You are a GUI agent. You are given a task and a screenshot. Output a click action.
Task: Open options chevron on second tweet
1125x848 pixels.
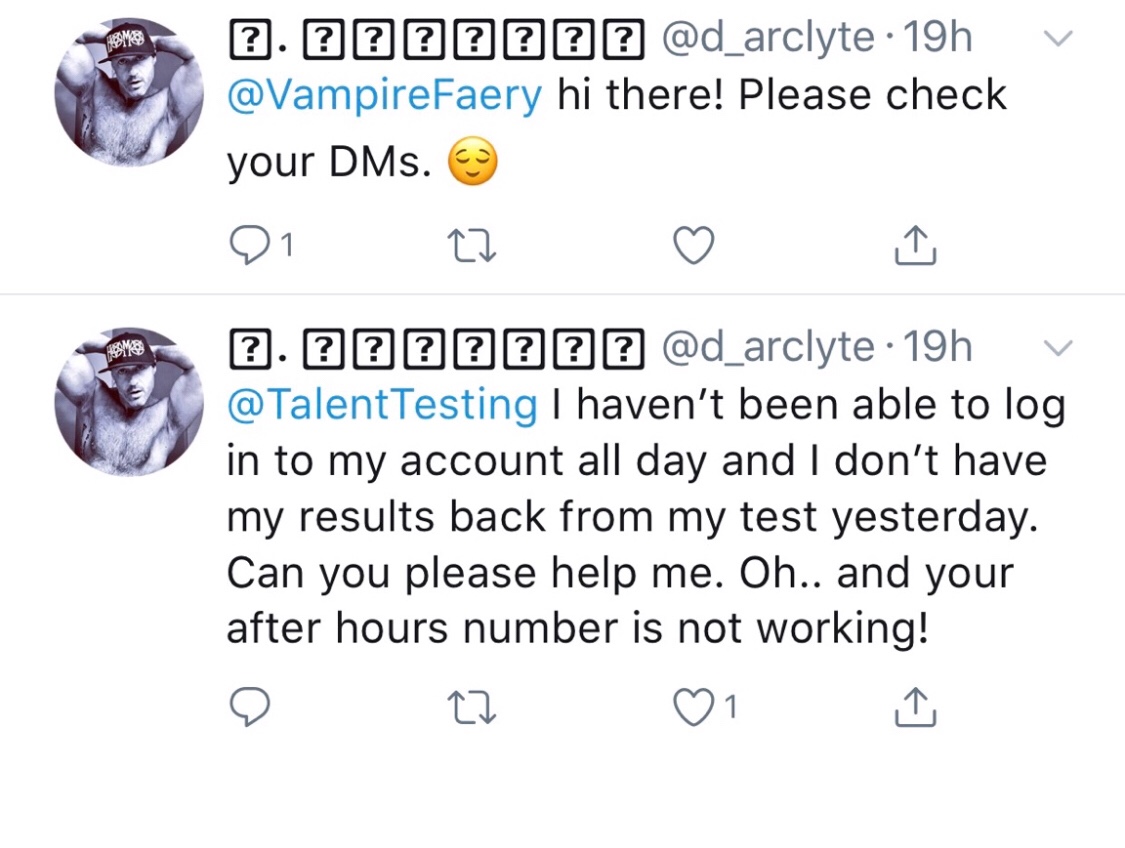coord(1057,349)
